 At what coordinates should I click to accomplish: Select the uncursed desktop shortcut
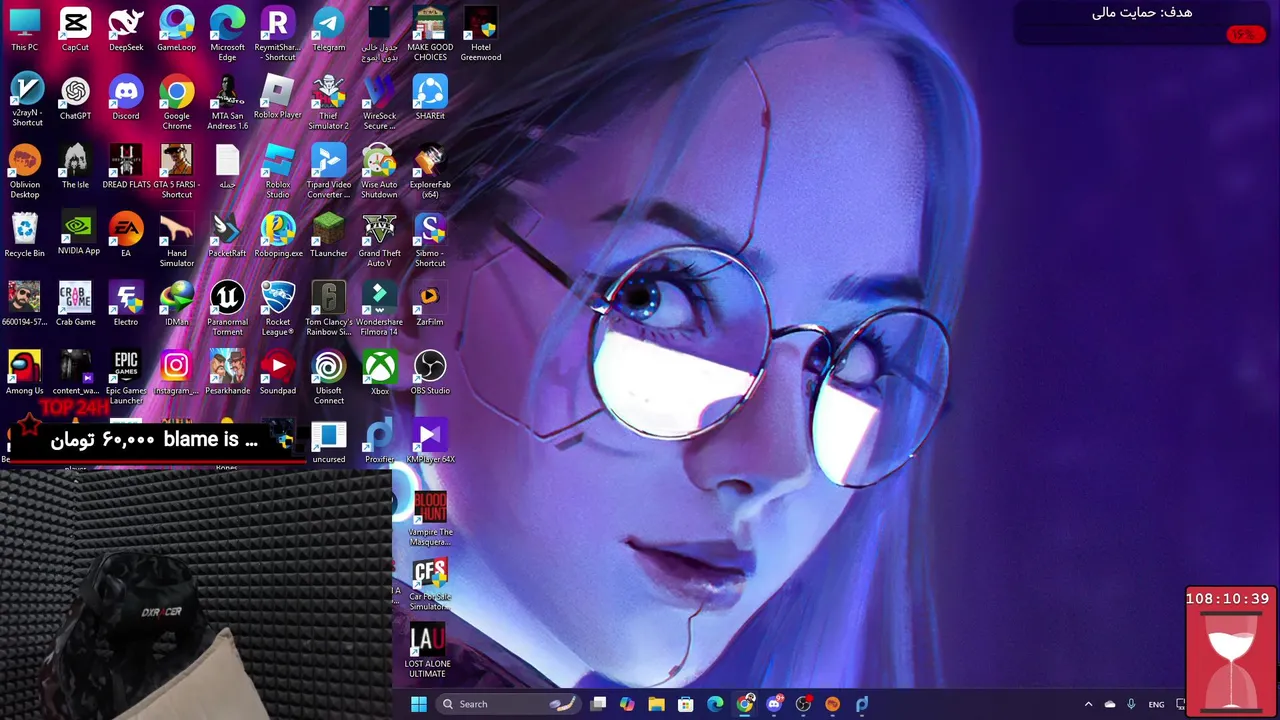pyautogui.click(x=329, y=442)
